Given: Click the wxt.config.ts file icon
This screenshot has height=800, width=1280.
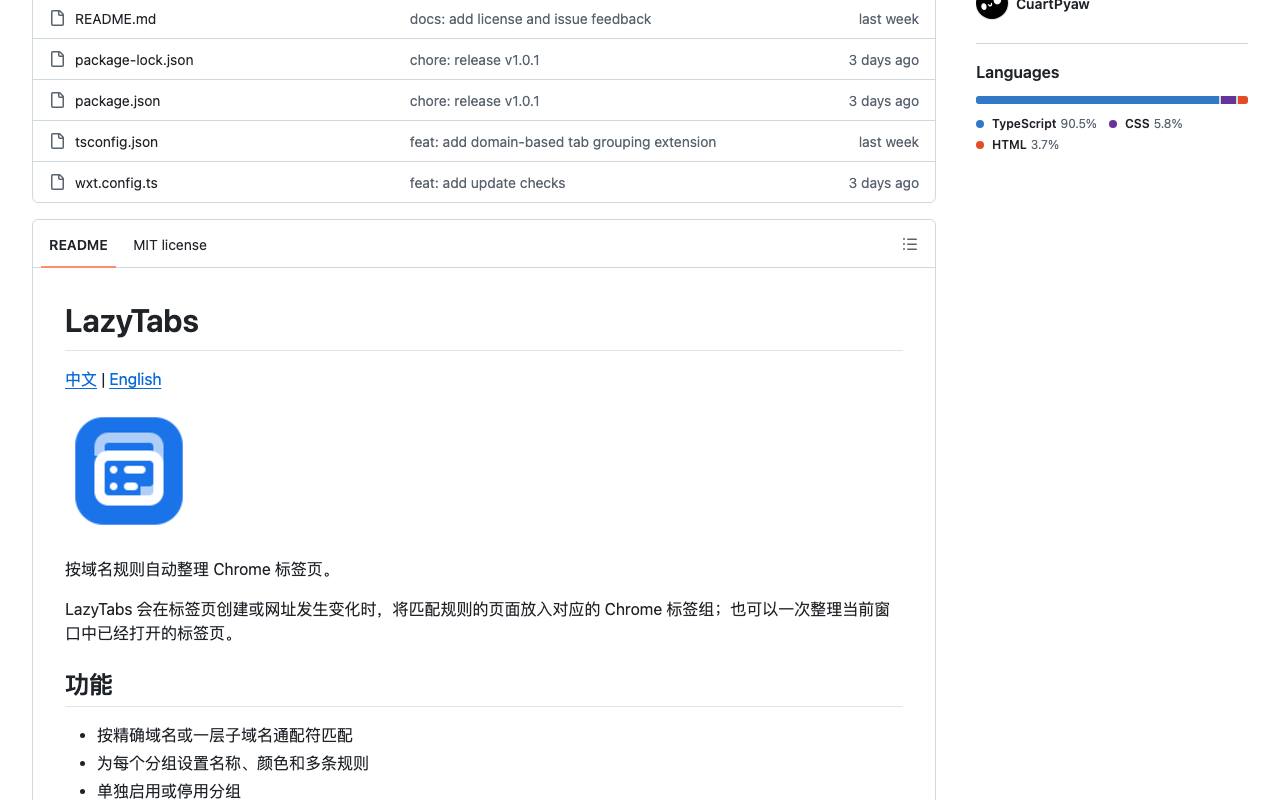Looking at the screenshot, I should [x=57, y=182].
